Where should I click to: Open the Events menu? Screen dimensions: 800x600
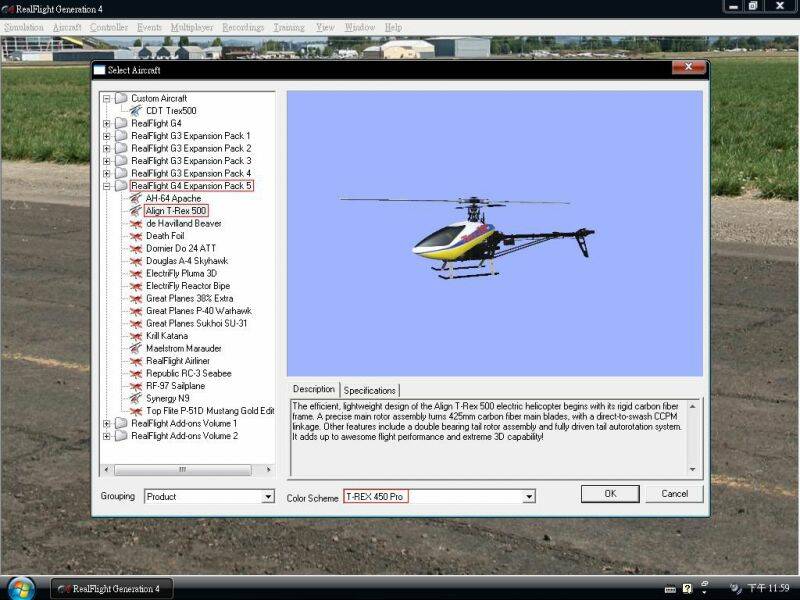coord(149,28)
